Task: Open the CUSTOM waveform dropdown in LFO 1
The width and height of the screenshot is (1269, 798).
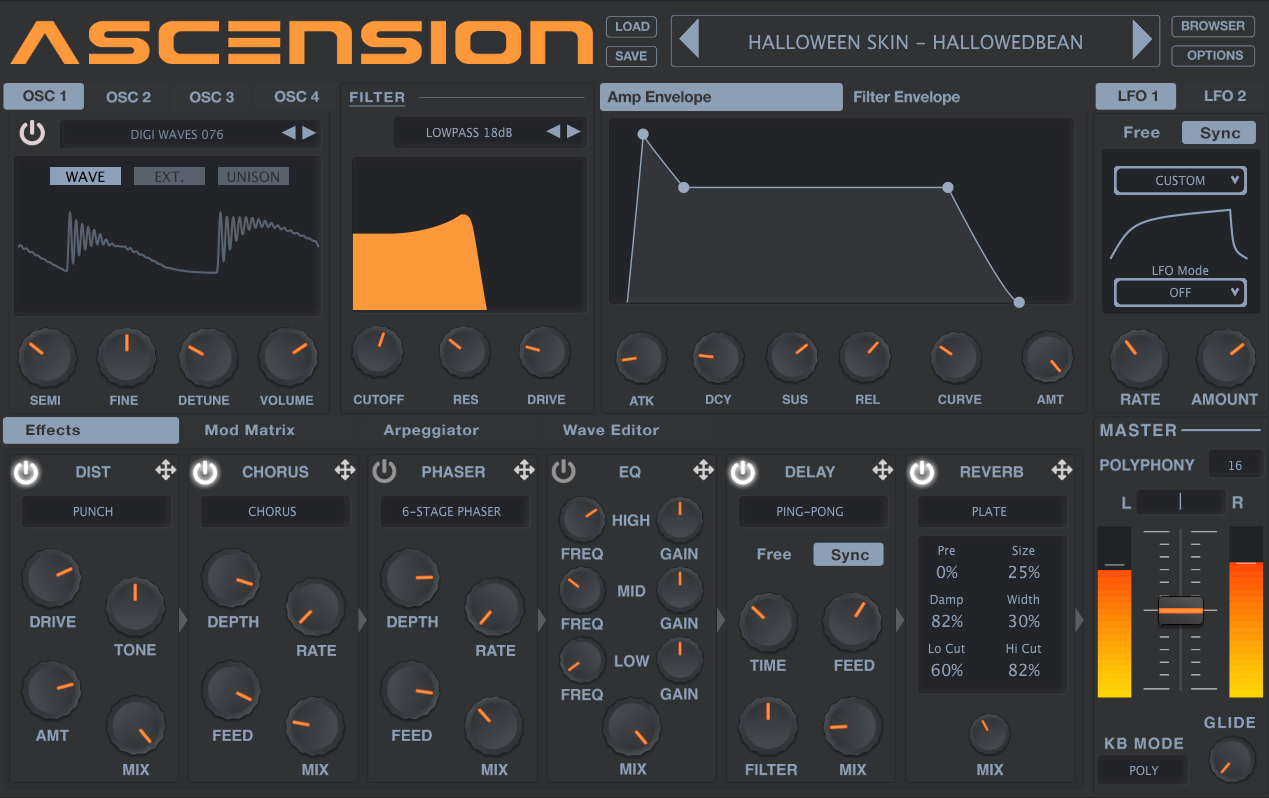Action: click(x=1179, y=180)
